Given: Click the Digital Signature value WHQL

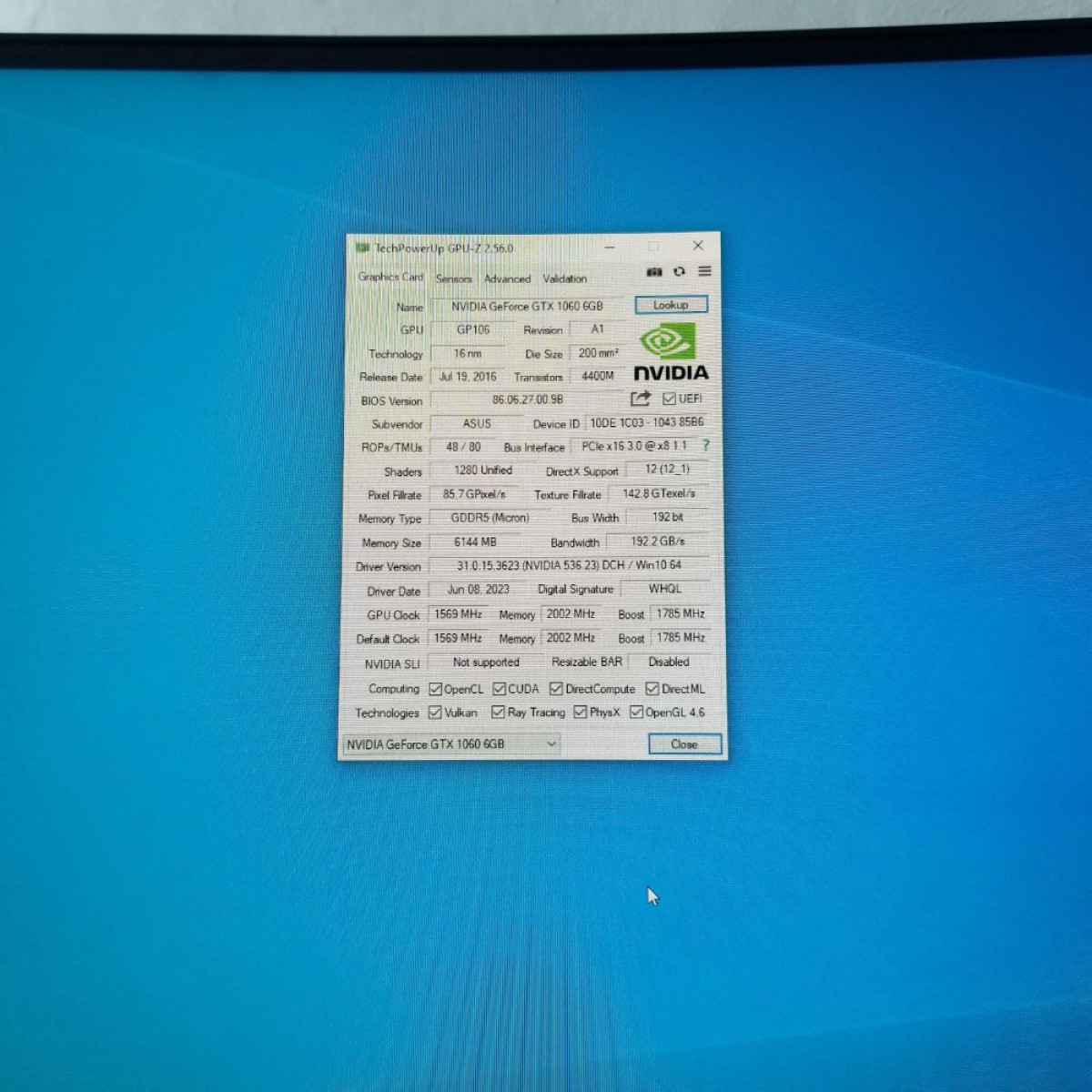Looking at the screenshot, I should [665, 589].
